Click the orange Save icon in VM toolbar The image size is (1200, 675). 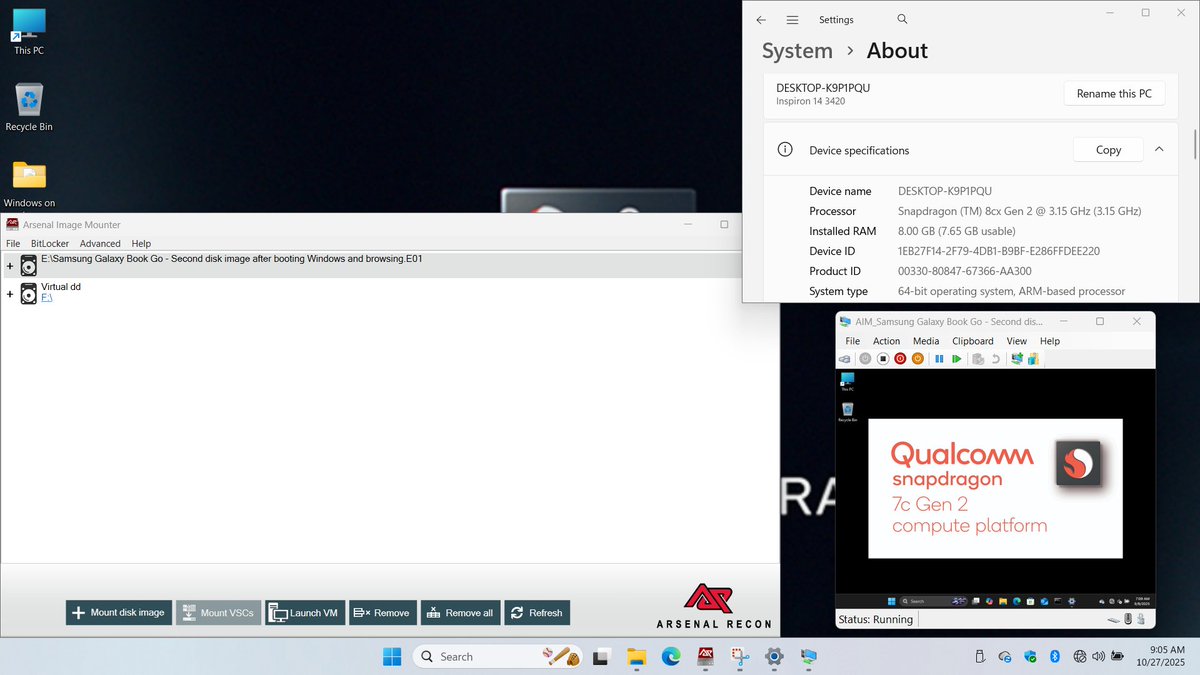(x=918, y=358)
